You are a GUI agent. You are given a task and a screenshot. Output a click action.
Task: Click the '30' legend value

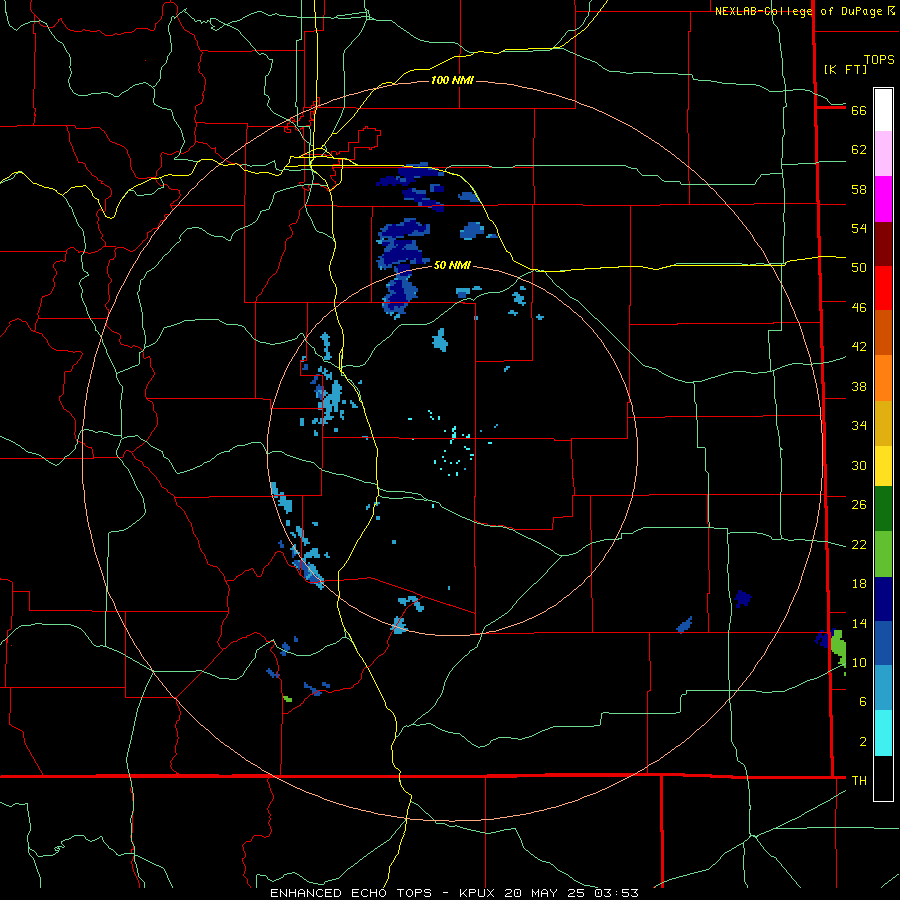(859, 465)
